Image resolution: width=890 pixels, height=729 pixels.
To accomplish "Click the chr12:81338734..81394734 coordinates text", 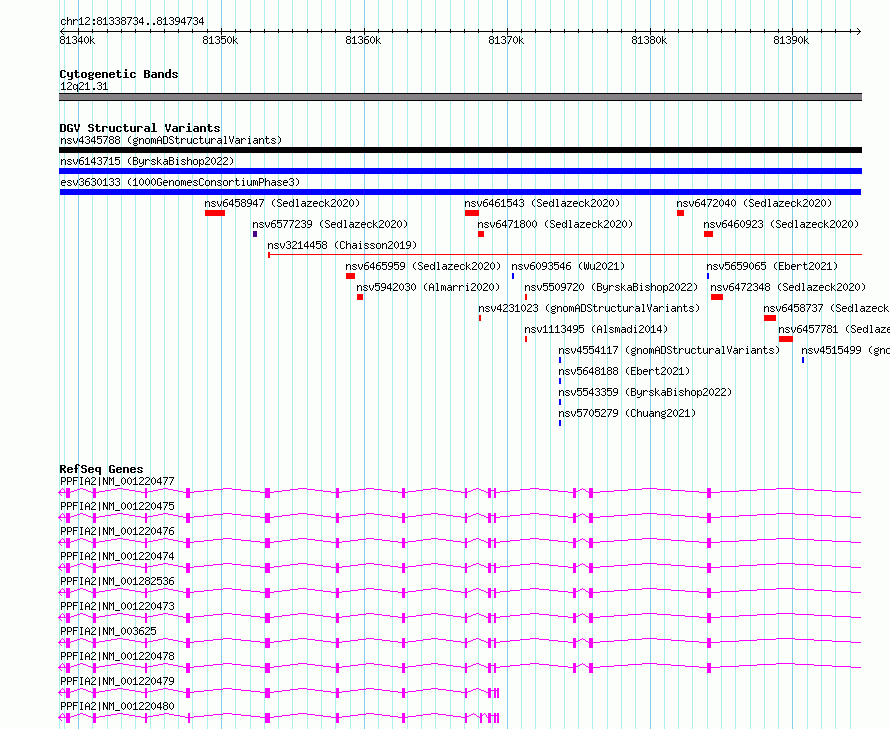I will click(132, 22).
